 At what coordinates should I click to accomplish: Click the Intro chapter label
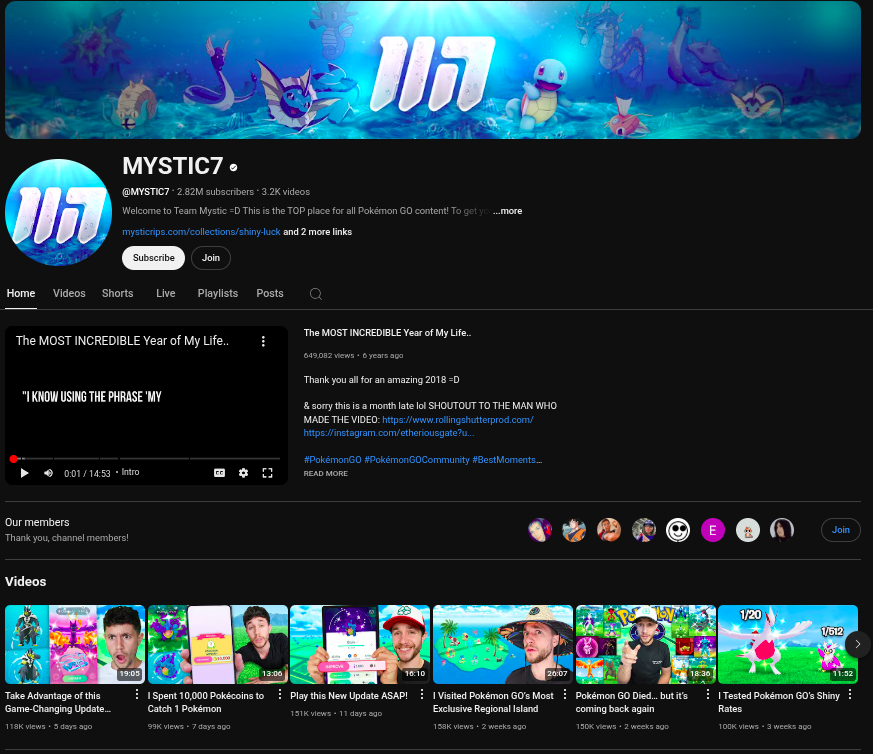130,472
